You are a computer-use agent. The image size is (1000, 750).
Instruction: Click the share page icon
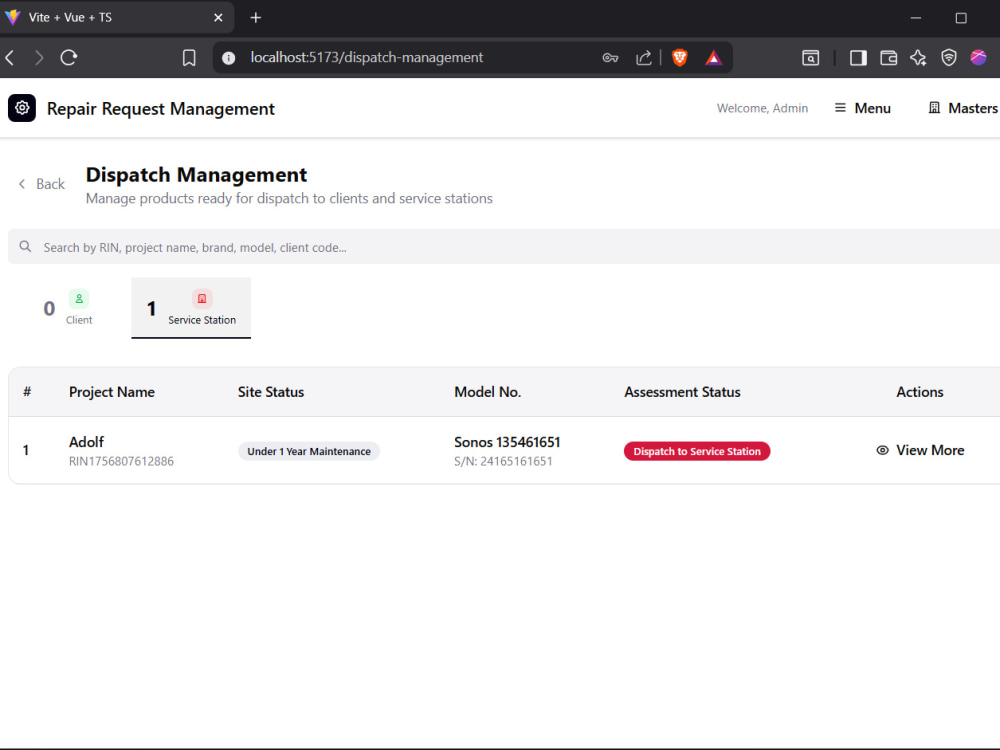click(x=643, y=58)
